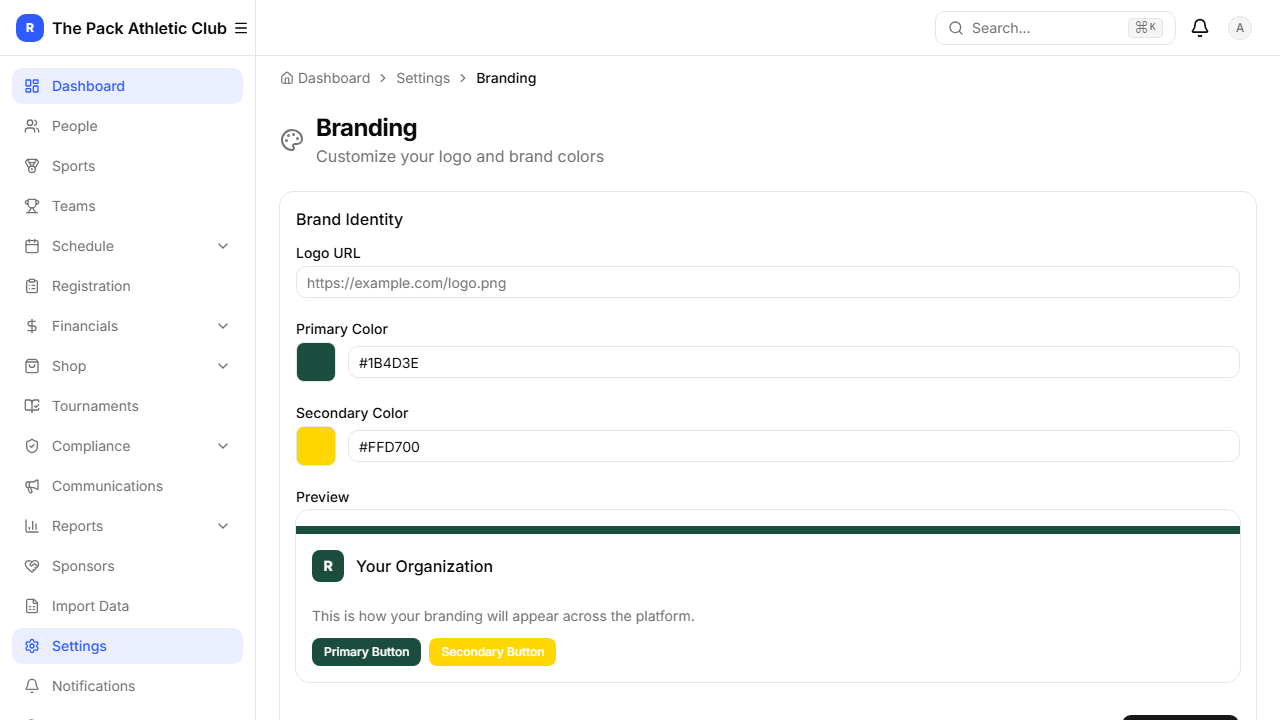Click the Compliance shield icon

pos(32,446)
